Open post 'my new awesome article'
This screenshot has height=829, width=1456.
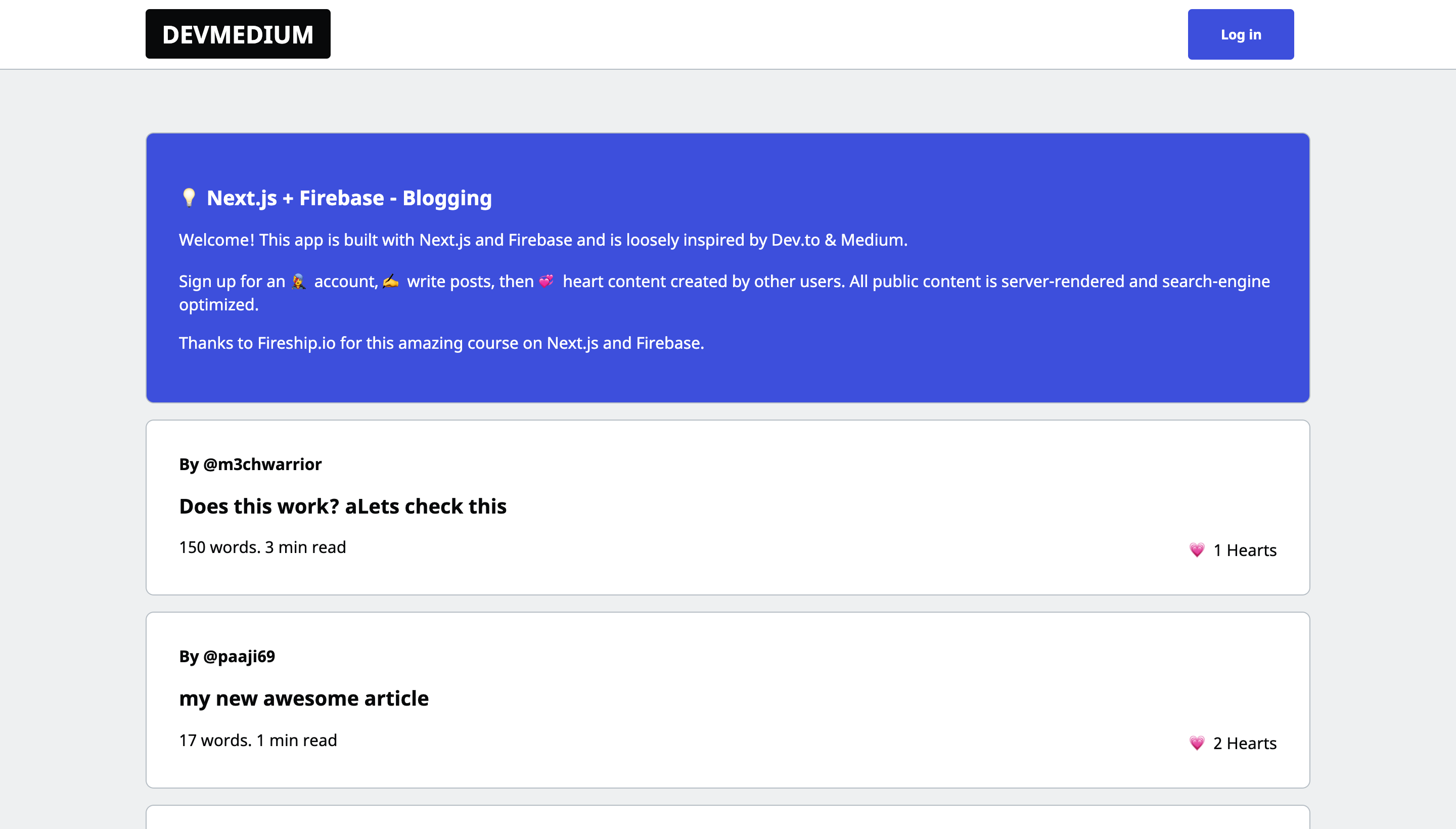303,698
